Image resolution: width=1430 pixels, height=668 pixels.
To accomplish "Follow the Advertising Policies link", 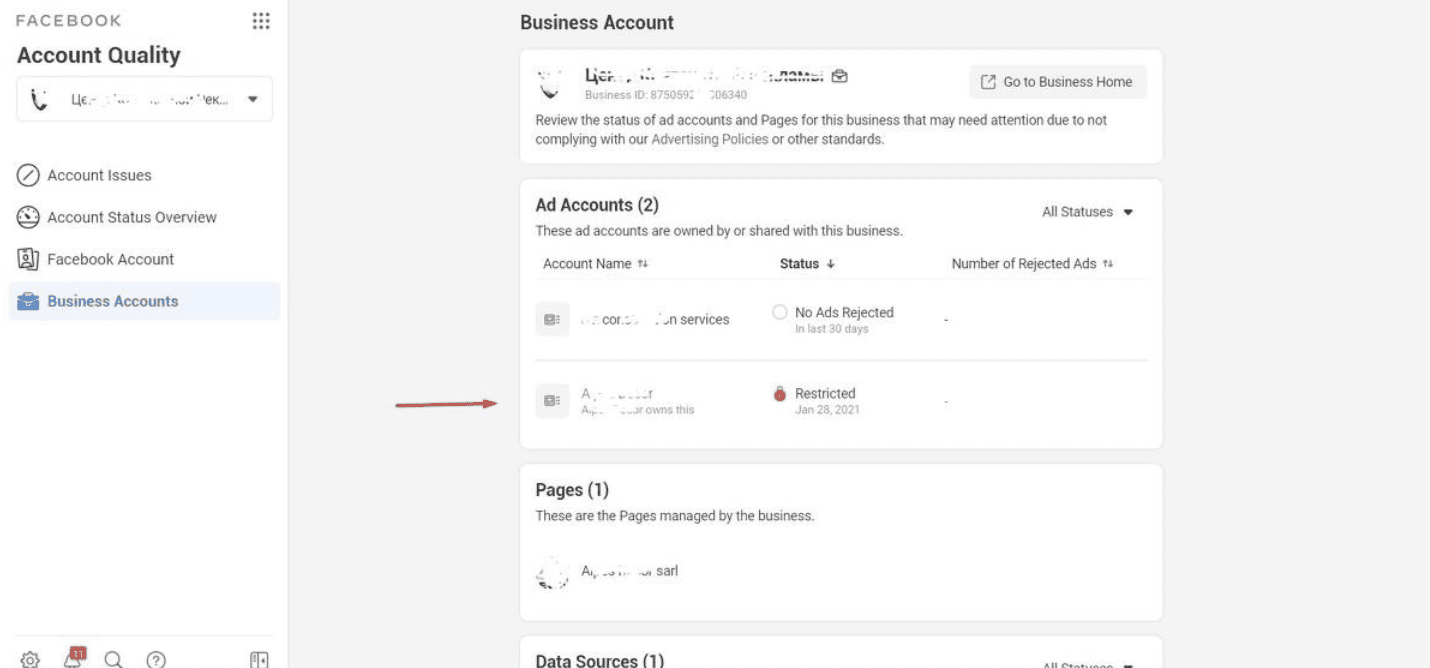I will tap(710, 140).
